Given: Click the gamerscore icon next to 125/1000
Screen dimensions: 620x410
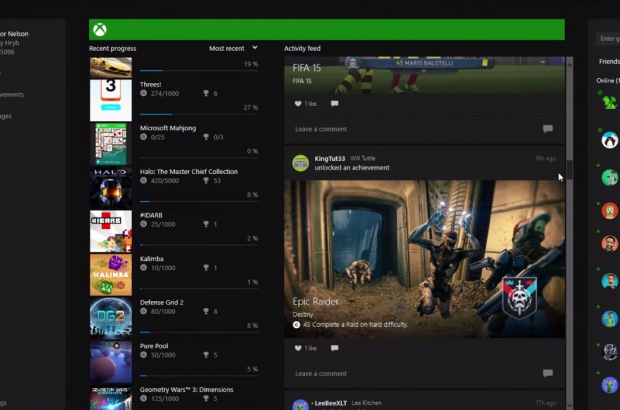Looking at the screenshot, I should click(144, 399).
